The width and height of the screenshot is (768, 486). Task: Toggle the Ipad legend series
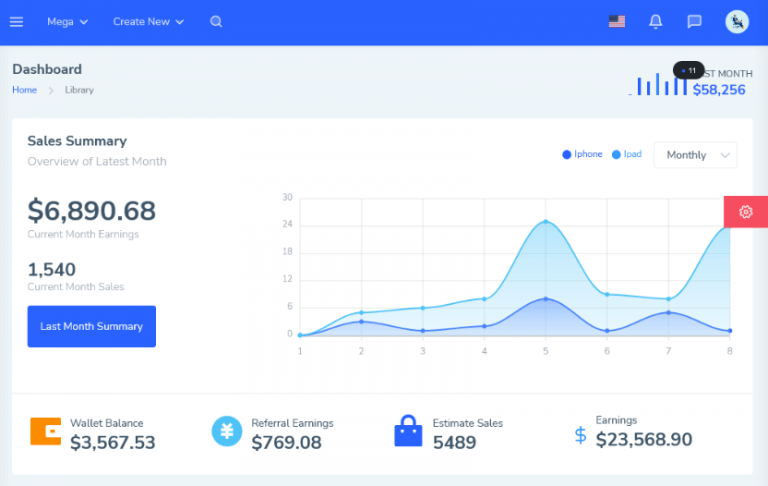coord(626,154)
